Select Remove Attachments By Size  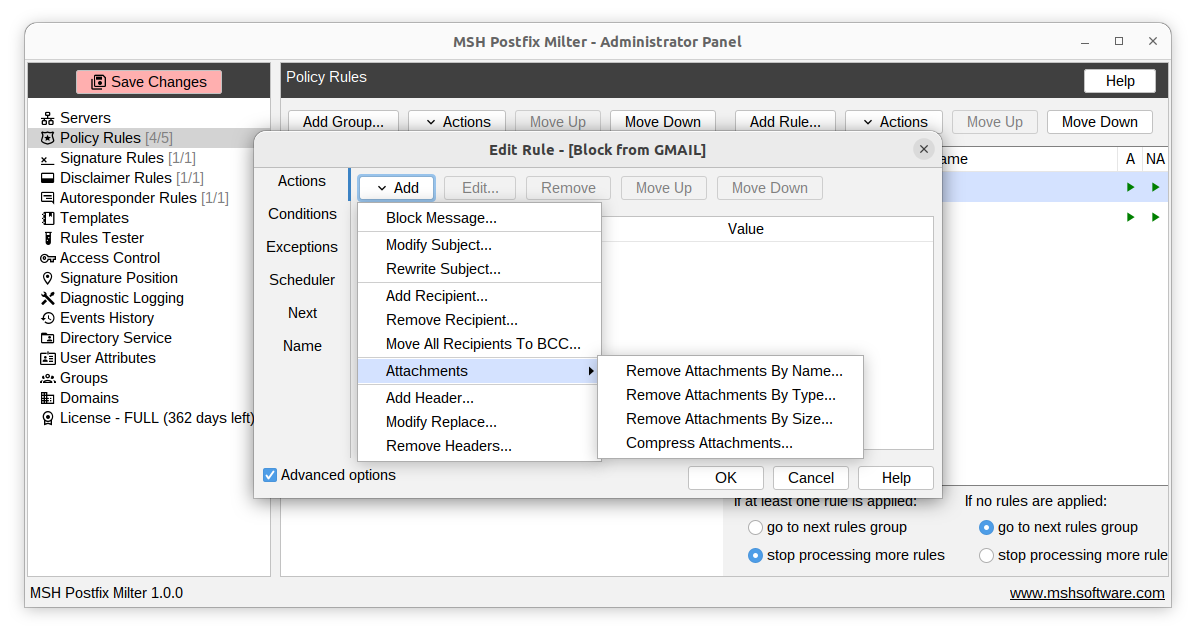click(731, 419)
